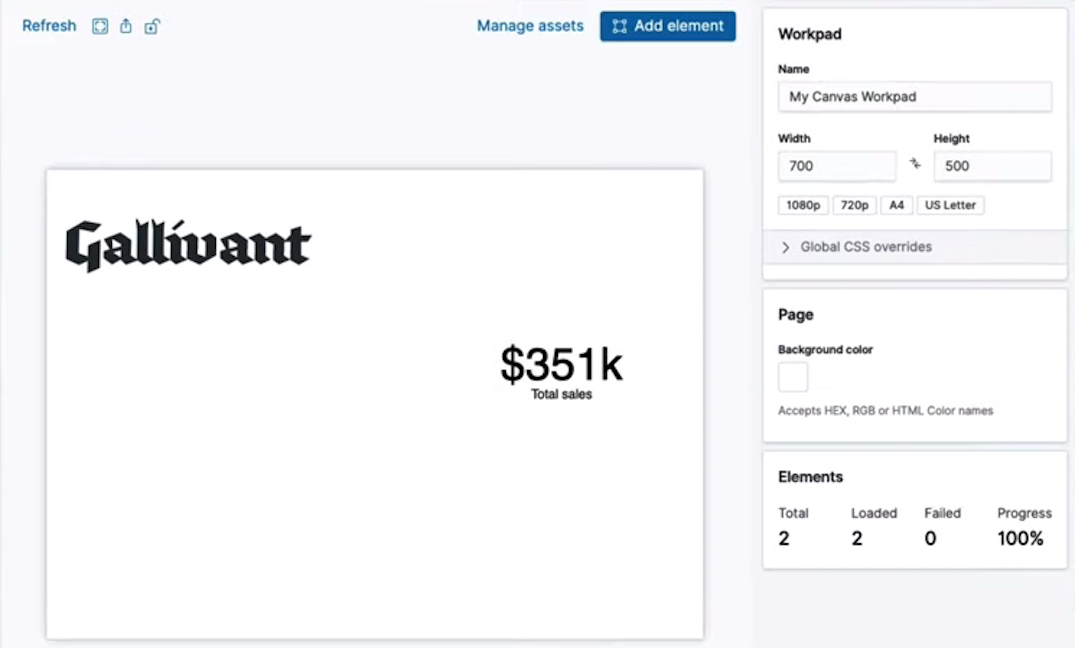Image resolution: width=1075 pixels, height=648 pixels.
Task: Apply the 720p size preset
Action: click(x=854, y=205)
